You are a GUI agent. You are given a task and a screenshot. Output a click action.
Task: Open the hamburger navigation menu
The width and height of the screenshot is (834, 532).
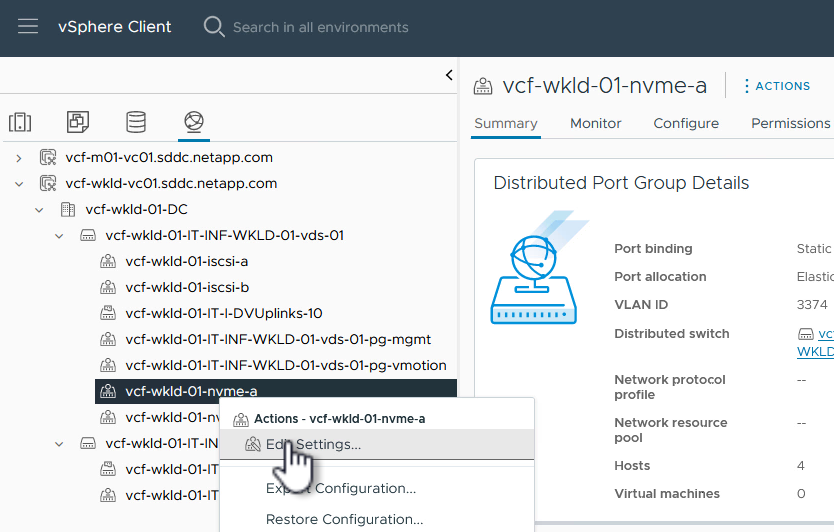pyautogui.click(x=28, y=27)
